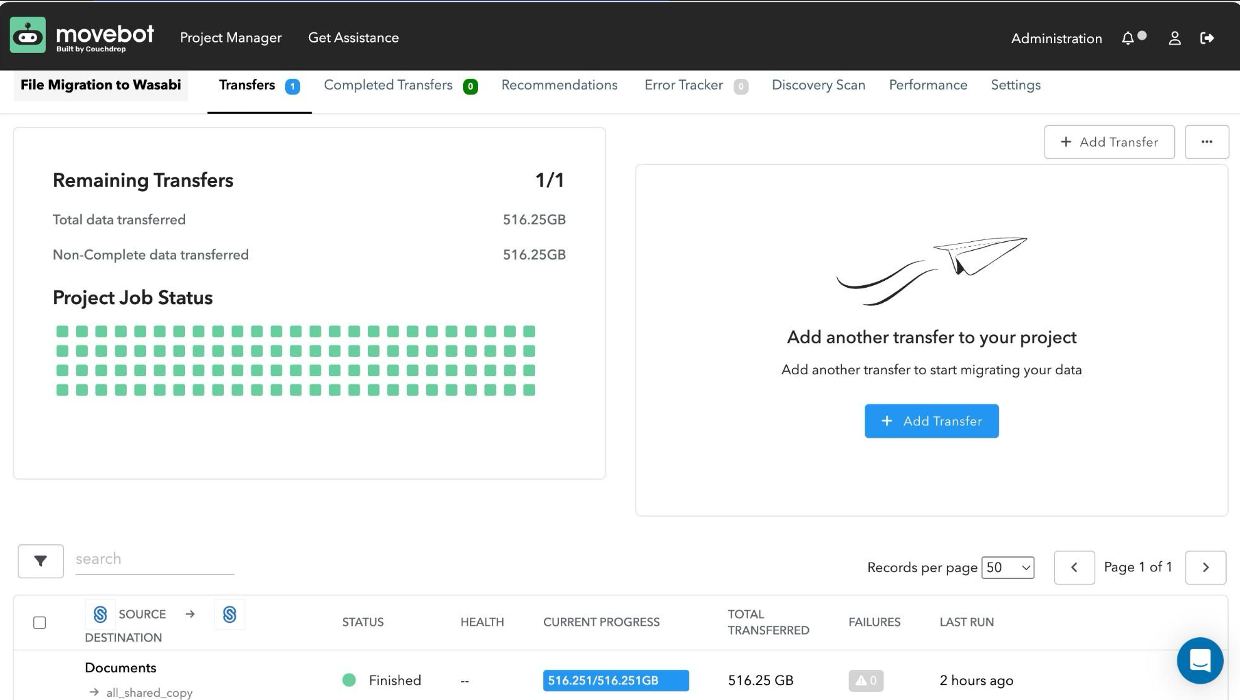Click the Project Job Status squares grid
The height and width of the screenshot is (700, 1240).
coord(295,361)
